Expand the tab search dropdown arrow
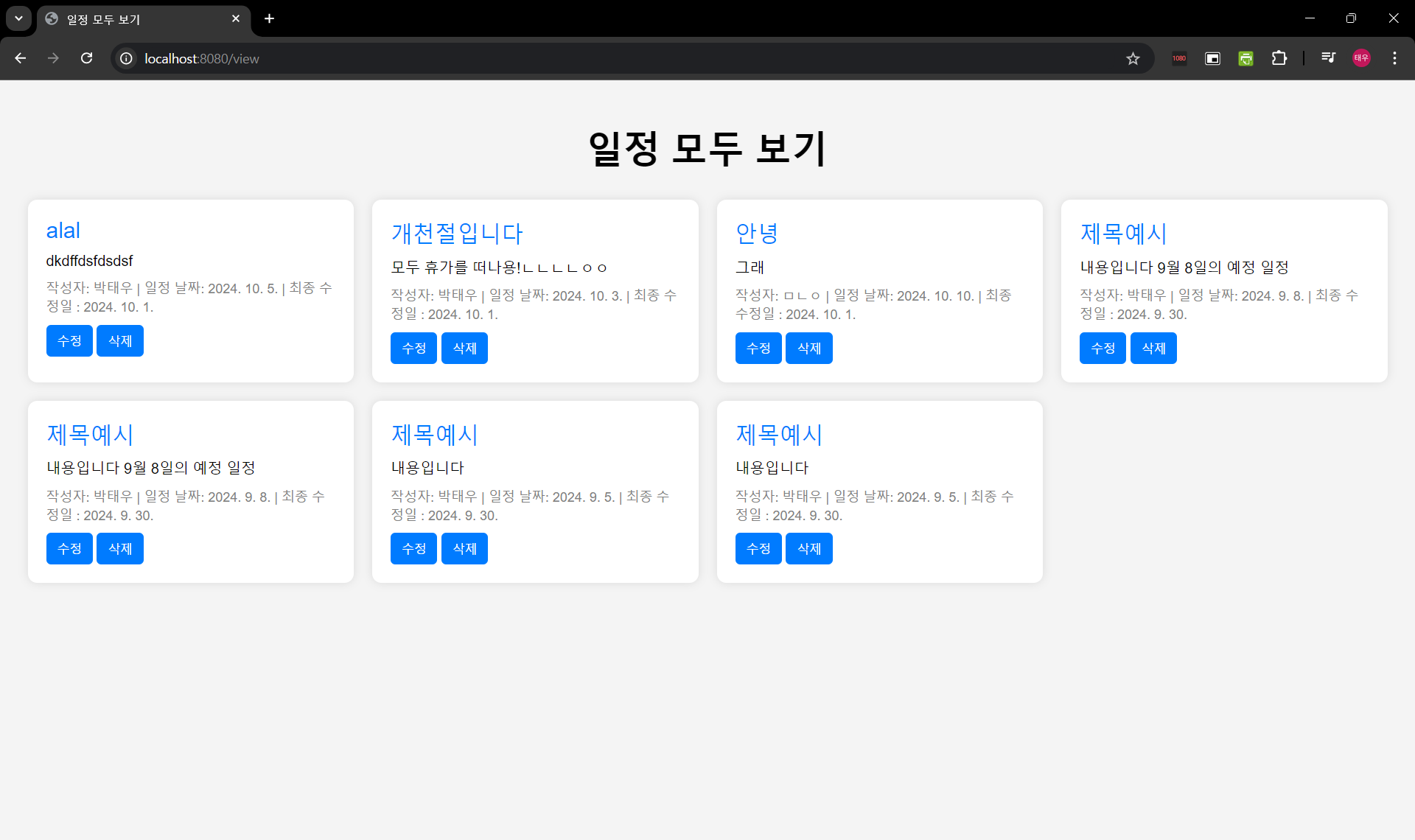Viewport: 1415px width, 840px height. [18, 18]
